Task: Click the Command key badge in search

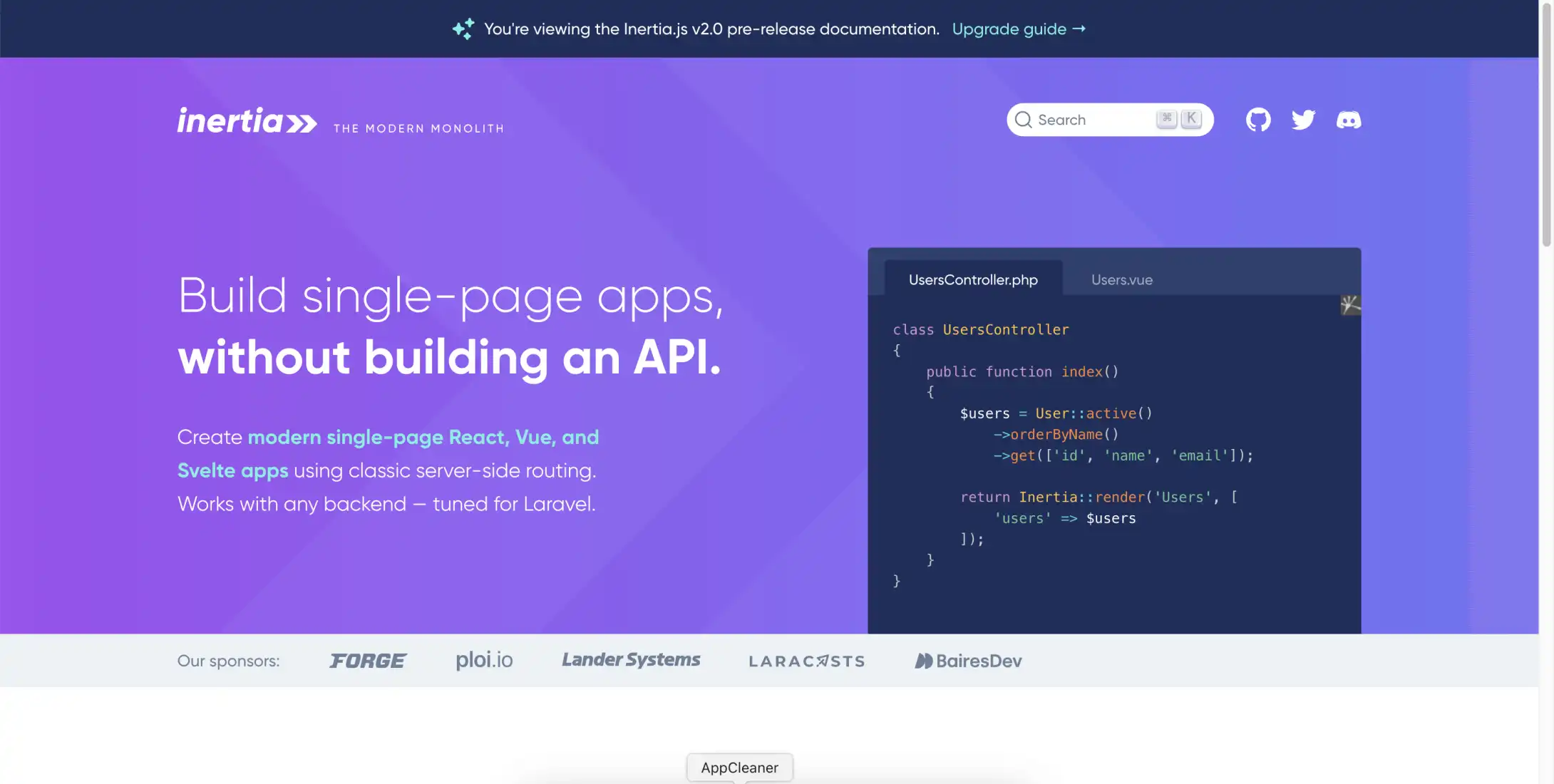Action: pos(1167,118)
